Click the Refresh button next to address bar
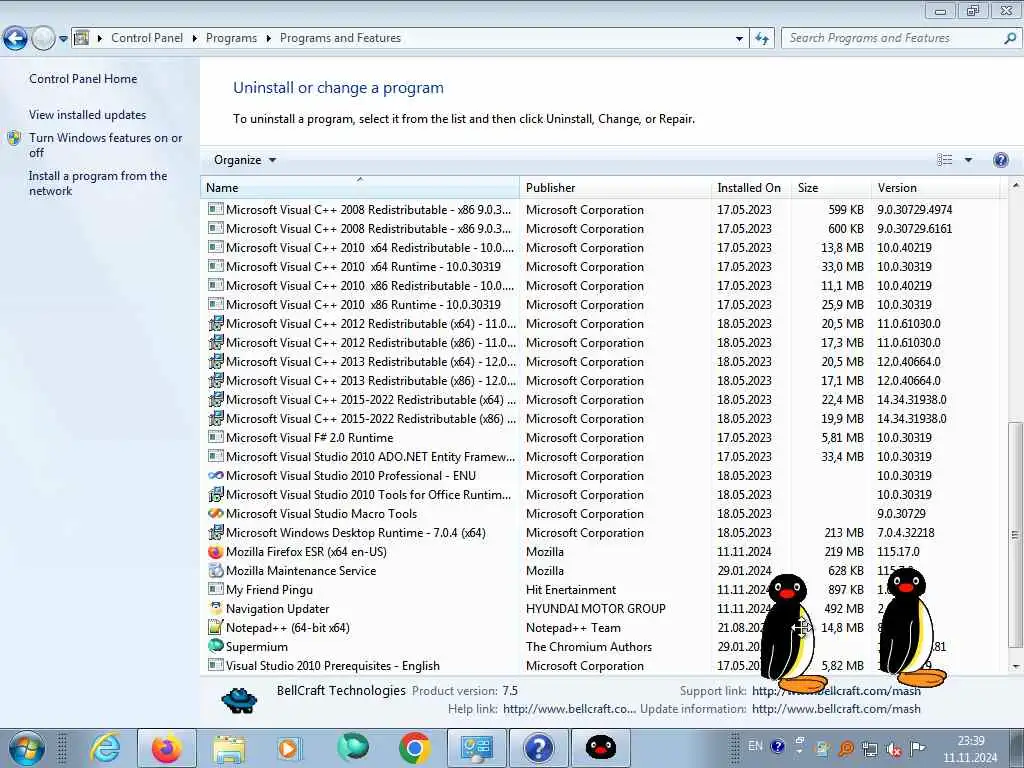 [x=762, y=39]
